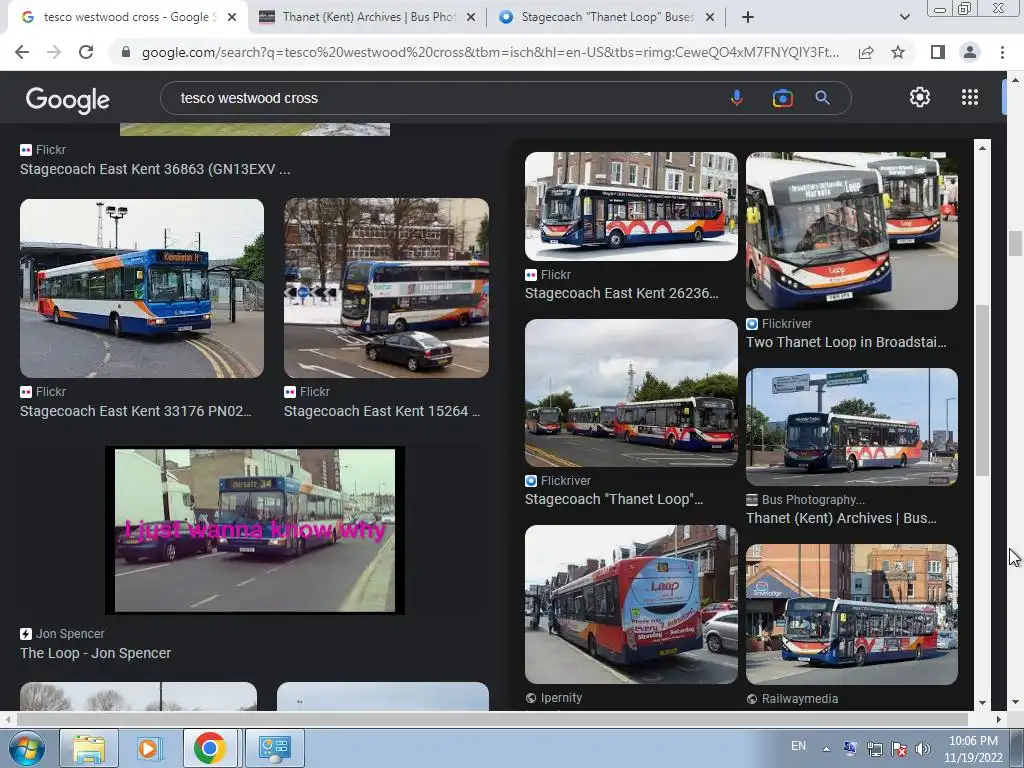This screenshot has height=768, width=1024.
Task: Open Stagecoach East Kent 33176 bus thumbnail
Action: (142, 288)
